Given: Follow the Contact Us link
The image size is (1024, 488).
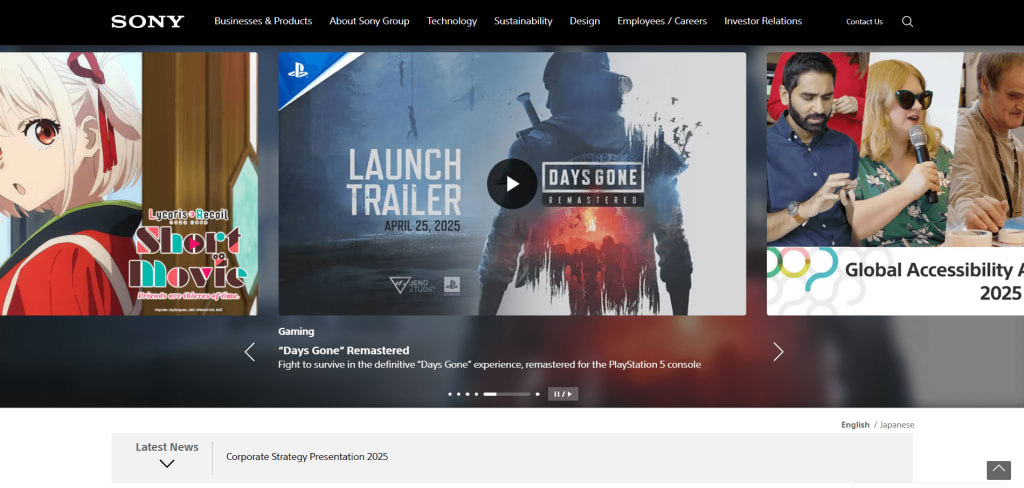Looking at the screenshot, I should (864, 22).
